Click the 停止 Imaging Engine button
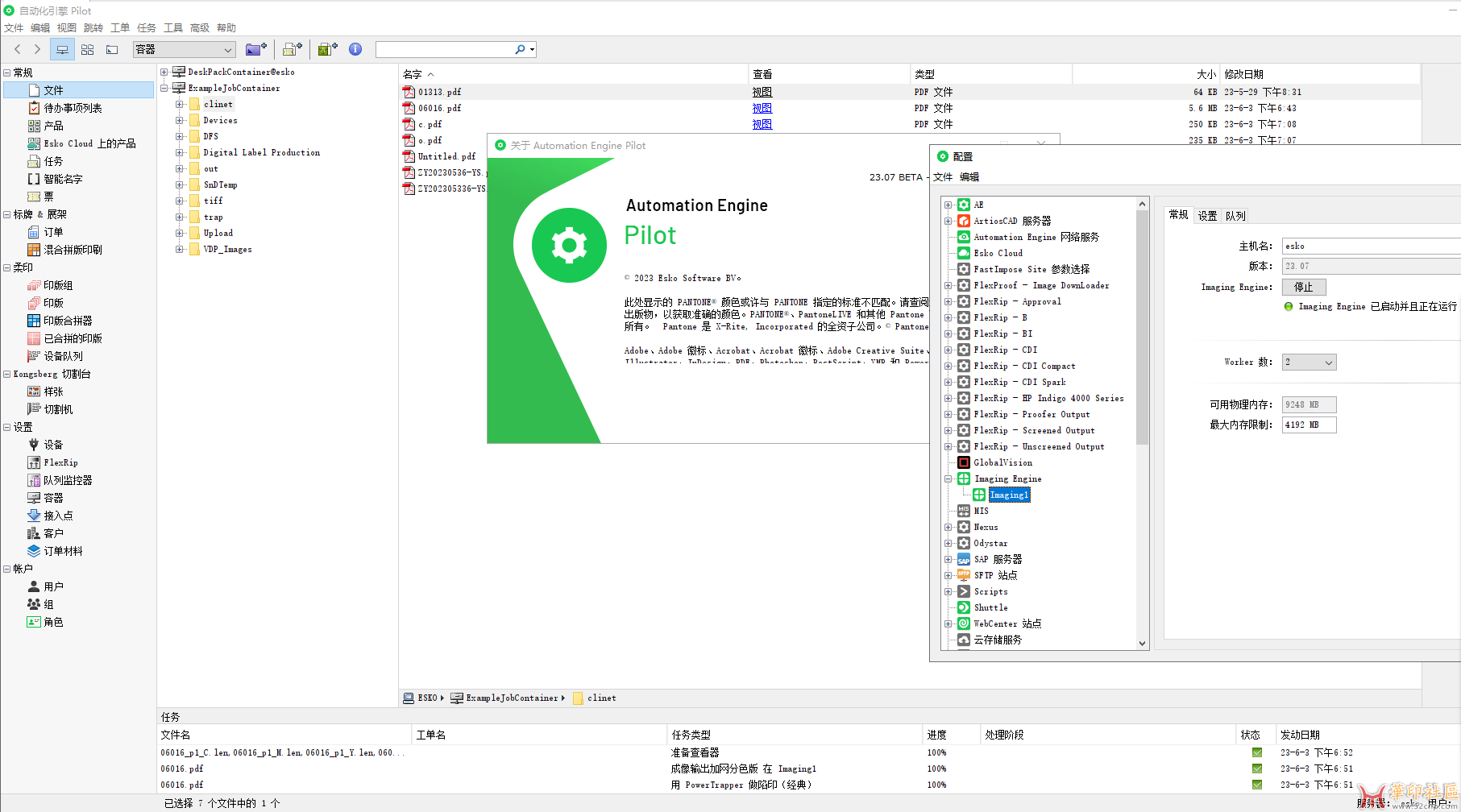Viewport: 1461px width, 812px height. tap(1304, 287)
